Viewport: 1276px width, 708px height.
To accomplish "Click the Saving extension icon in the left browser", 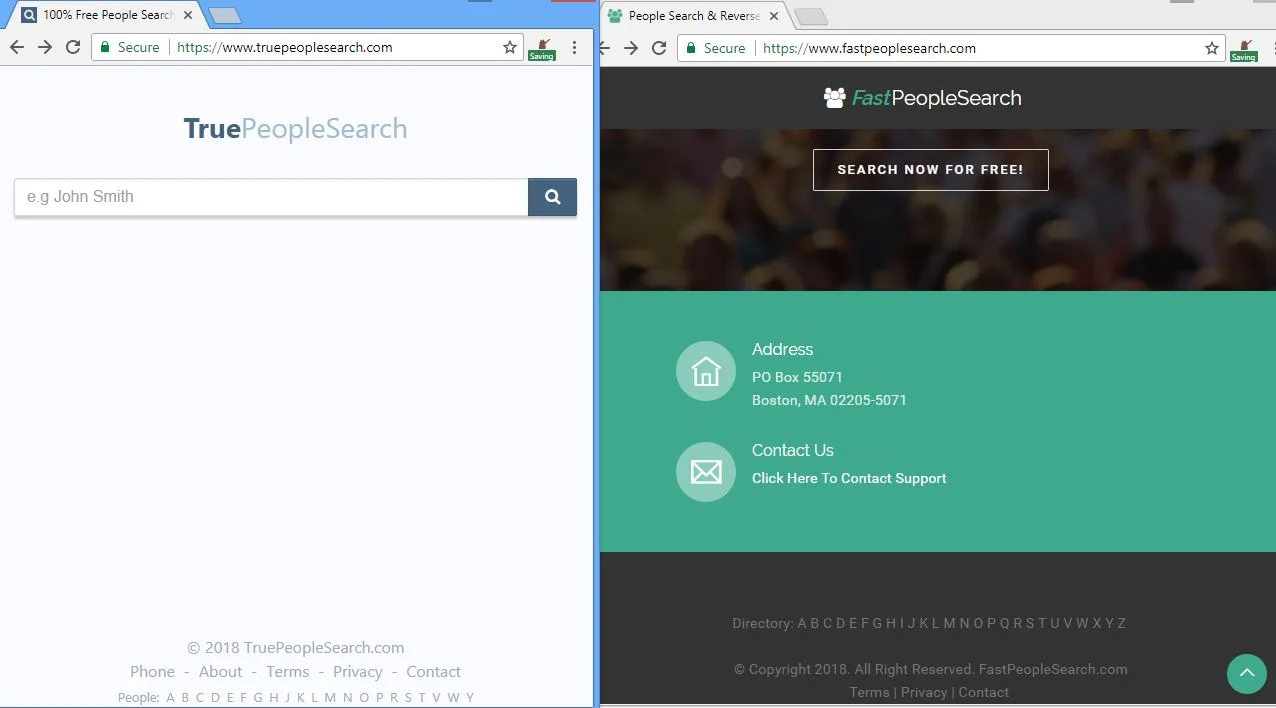I will point(542,49).
